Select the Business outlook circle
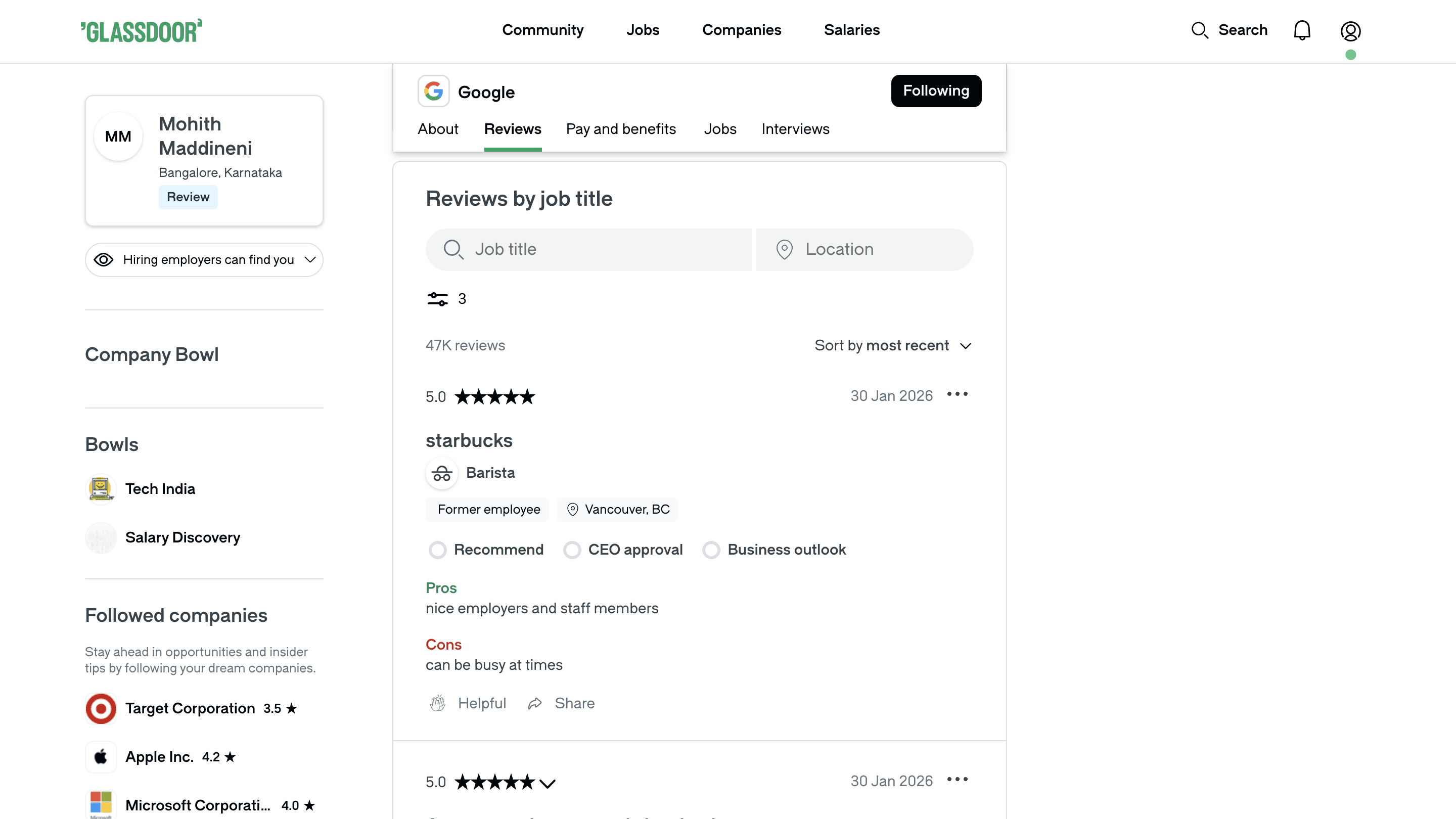 pos(711,550)
